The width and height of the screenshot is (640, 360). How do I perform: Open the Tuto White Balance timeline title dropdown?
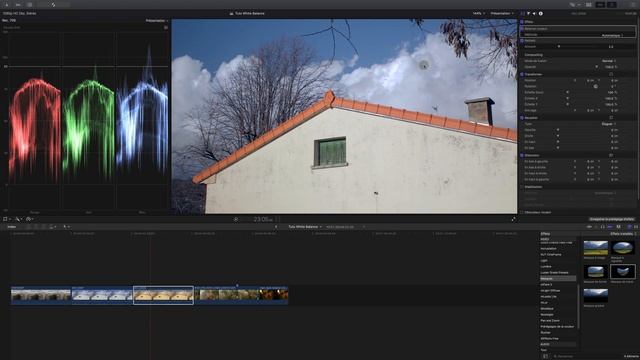[x=305, y=227]
